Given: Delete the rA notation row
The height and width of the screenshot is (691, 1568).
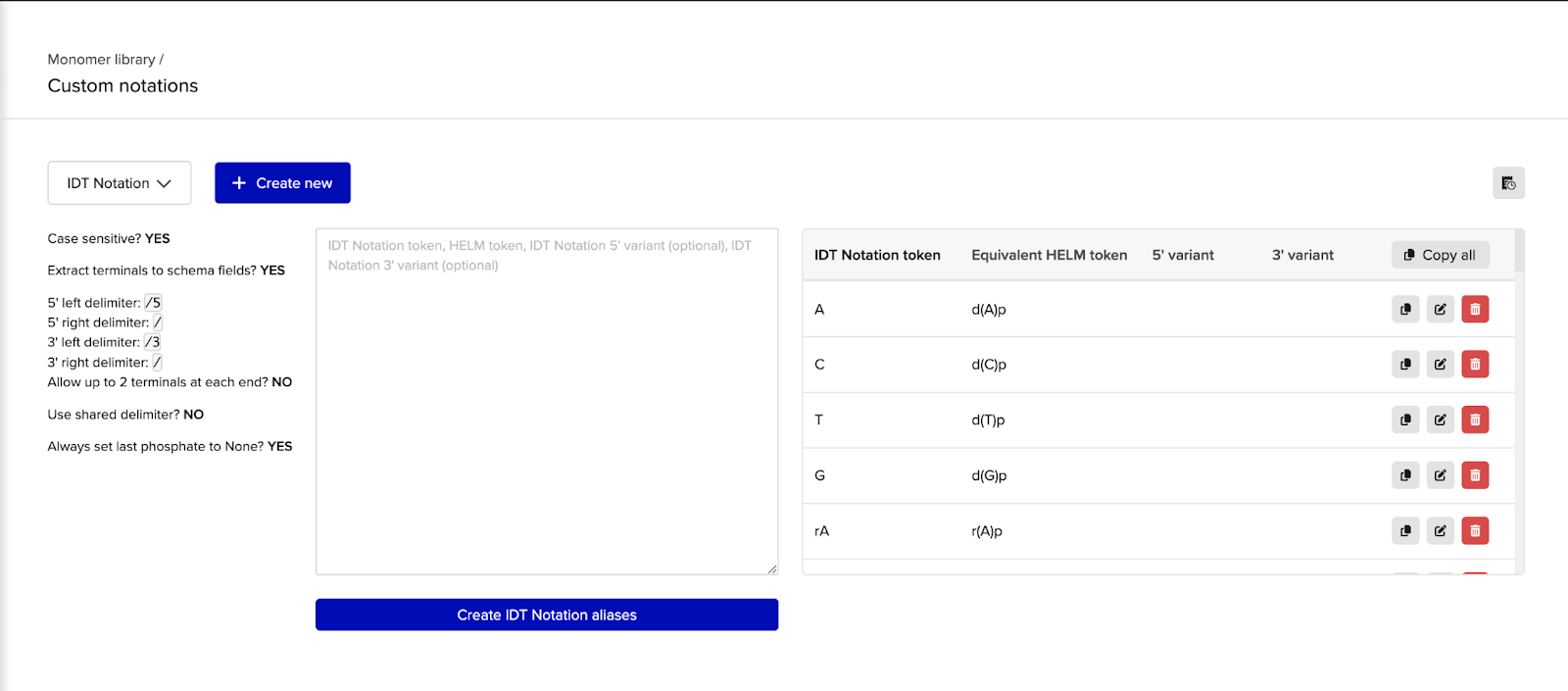Looking at the screenshot, I should [x=1475, y=531].
